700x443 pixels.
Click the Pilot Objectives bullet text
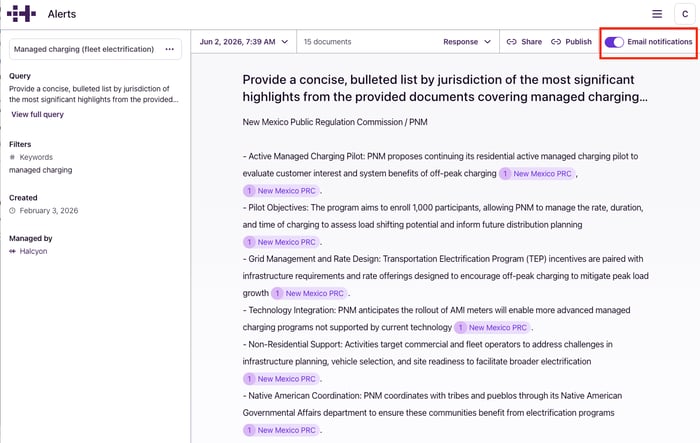click(443, 216)
